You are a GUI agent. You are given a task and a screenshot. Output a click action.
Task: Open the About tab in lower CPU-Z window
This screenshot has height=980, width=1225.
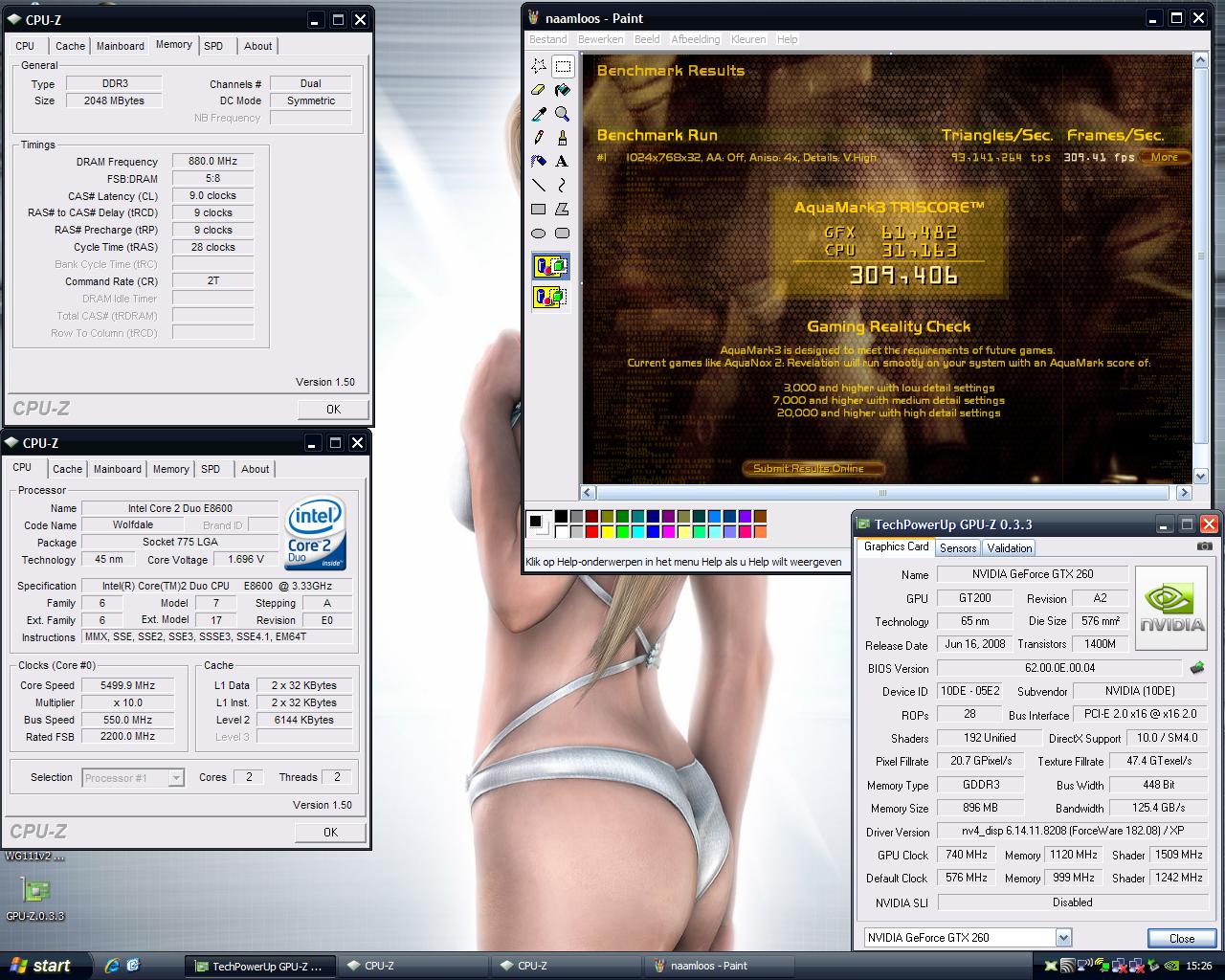255,469
